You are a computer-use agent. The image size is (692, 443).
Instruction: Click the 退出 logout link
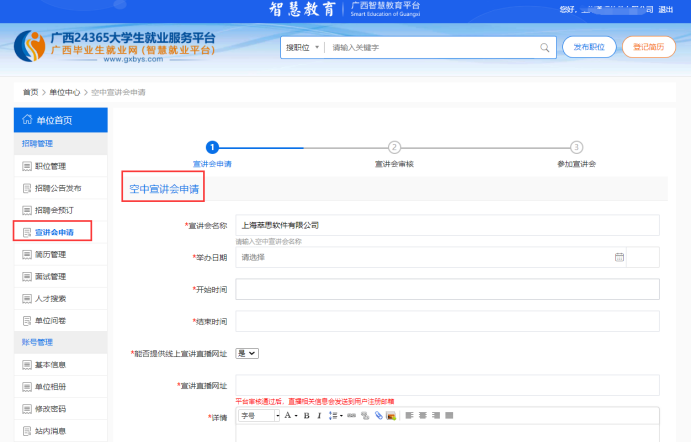pos(666,10)
